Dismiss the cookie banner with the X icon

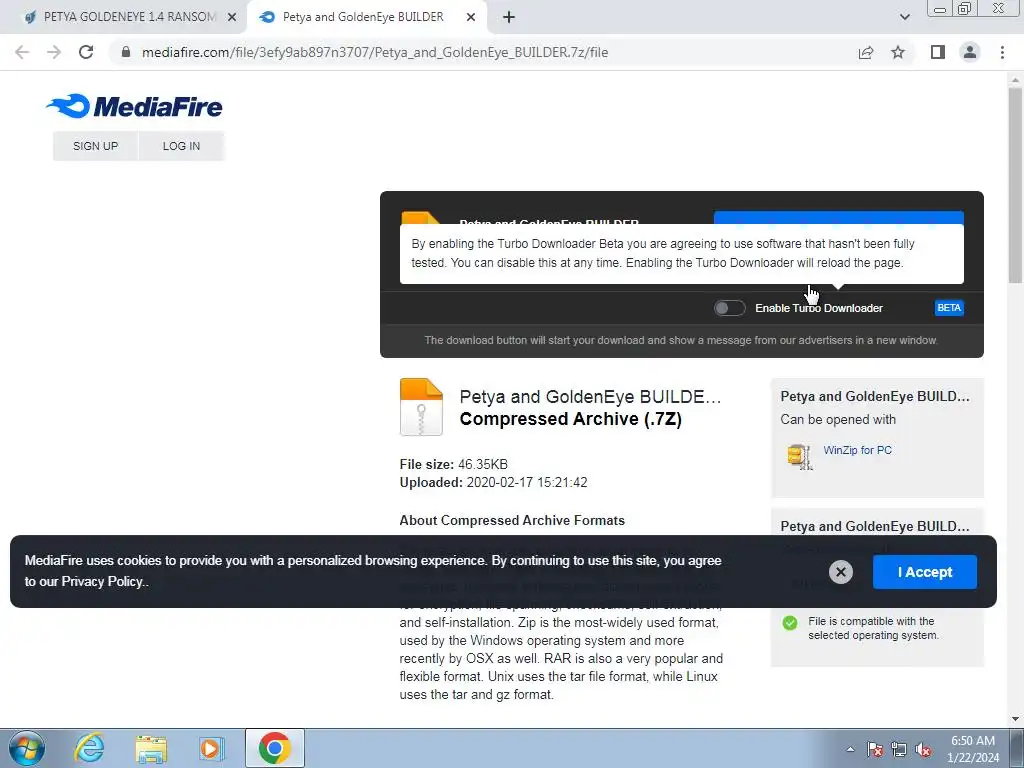[x=840, y=572]
